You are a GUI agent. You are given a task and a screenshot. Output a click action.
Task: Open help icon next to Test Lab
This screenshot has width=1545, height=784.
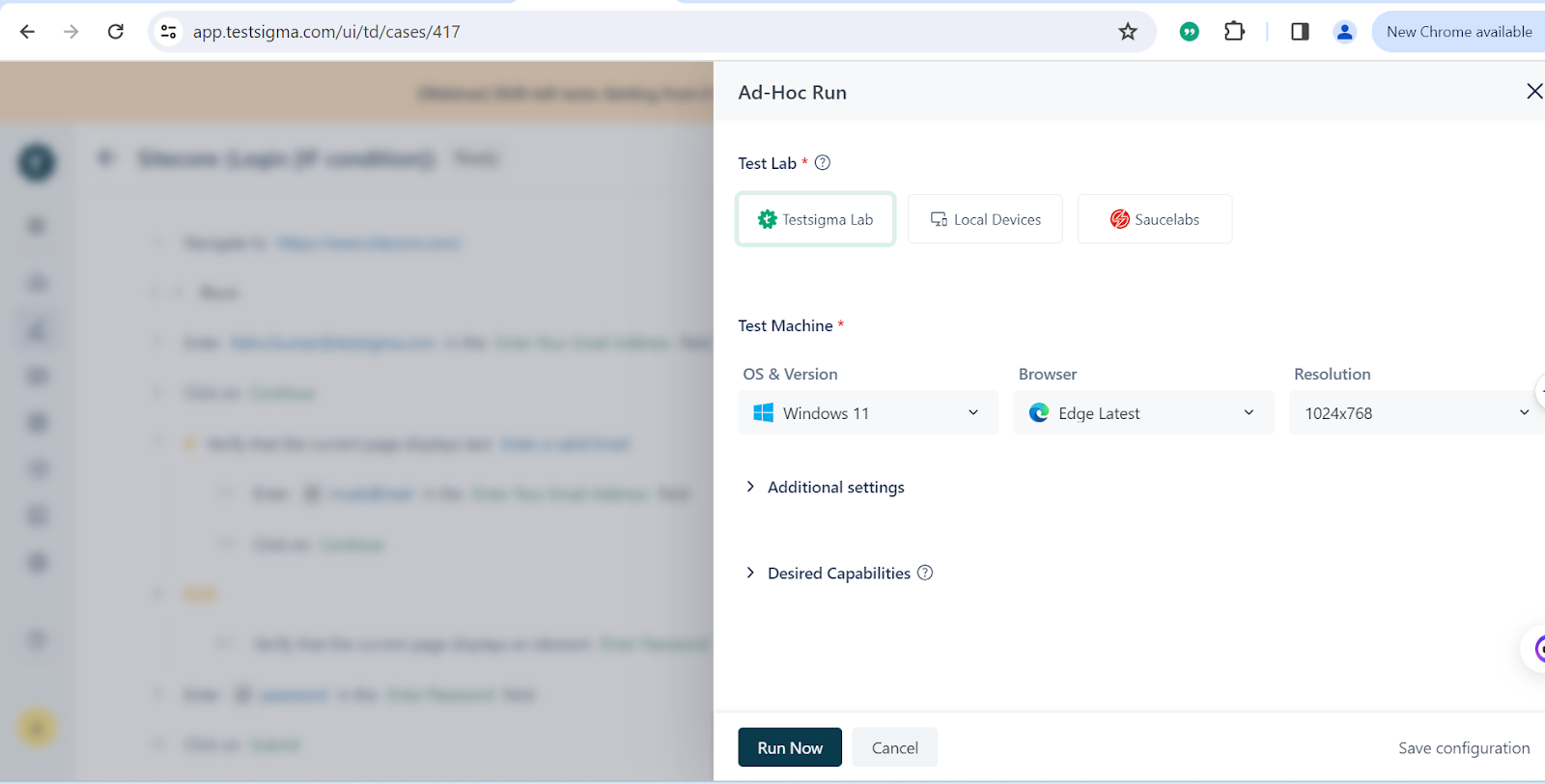pyautogui.click(x=823, y=163)
